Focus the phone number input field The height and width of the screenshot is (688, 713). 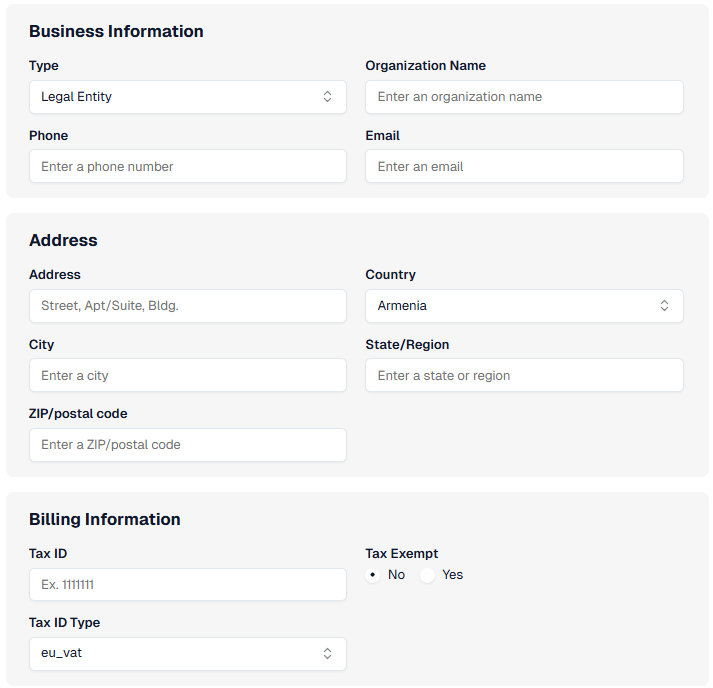point(187,167)
